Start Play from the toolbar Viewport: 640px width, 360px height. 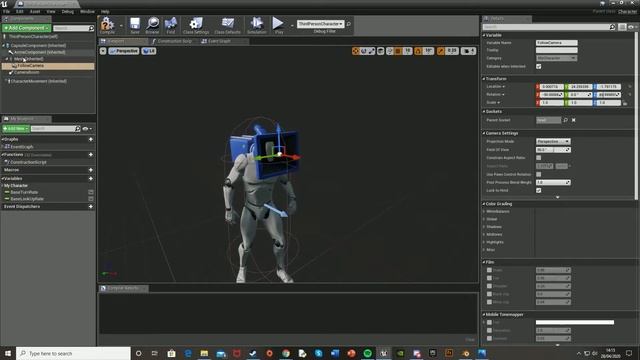(278, 25)
